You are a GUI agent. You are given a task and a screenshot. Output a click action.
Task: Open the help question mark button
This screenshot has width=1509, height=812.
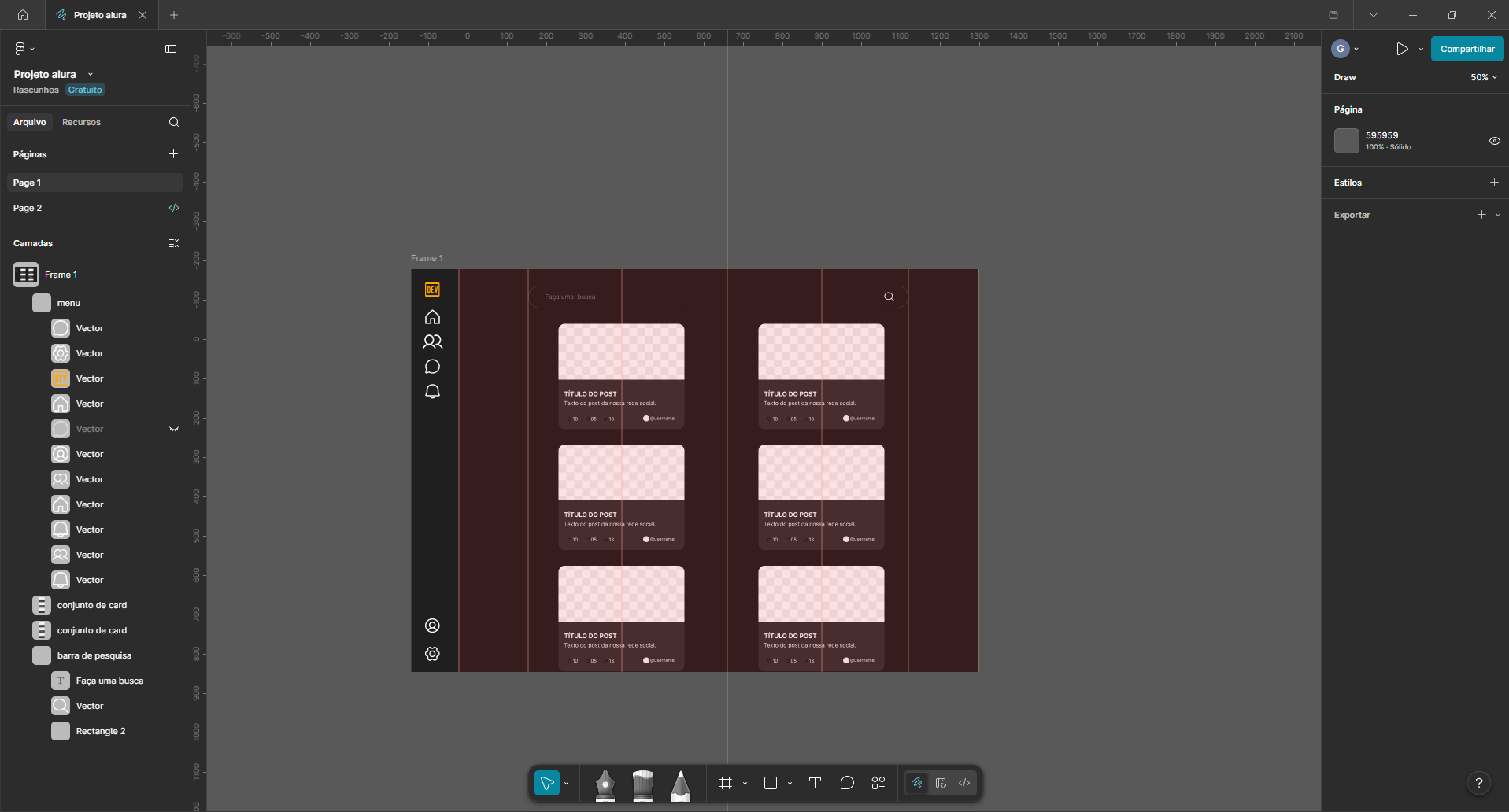pyautogui.click(x=1479, y=783)
